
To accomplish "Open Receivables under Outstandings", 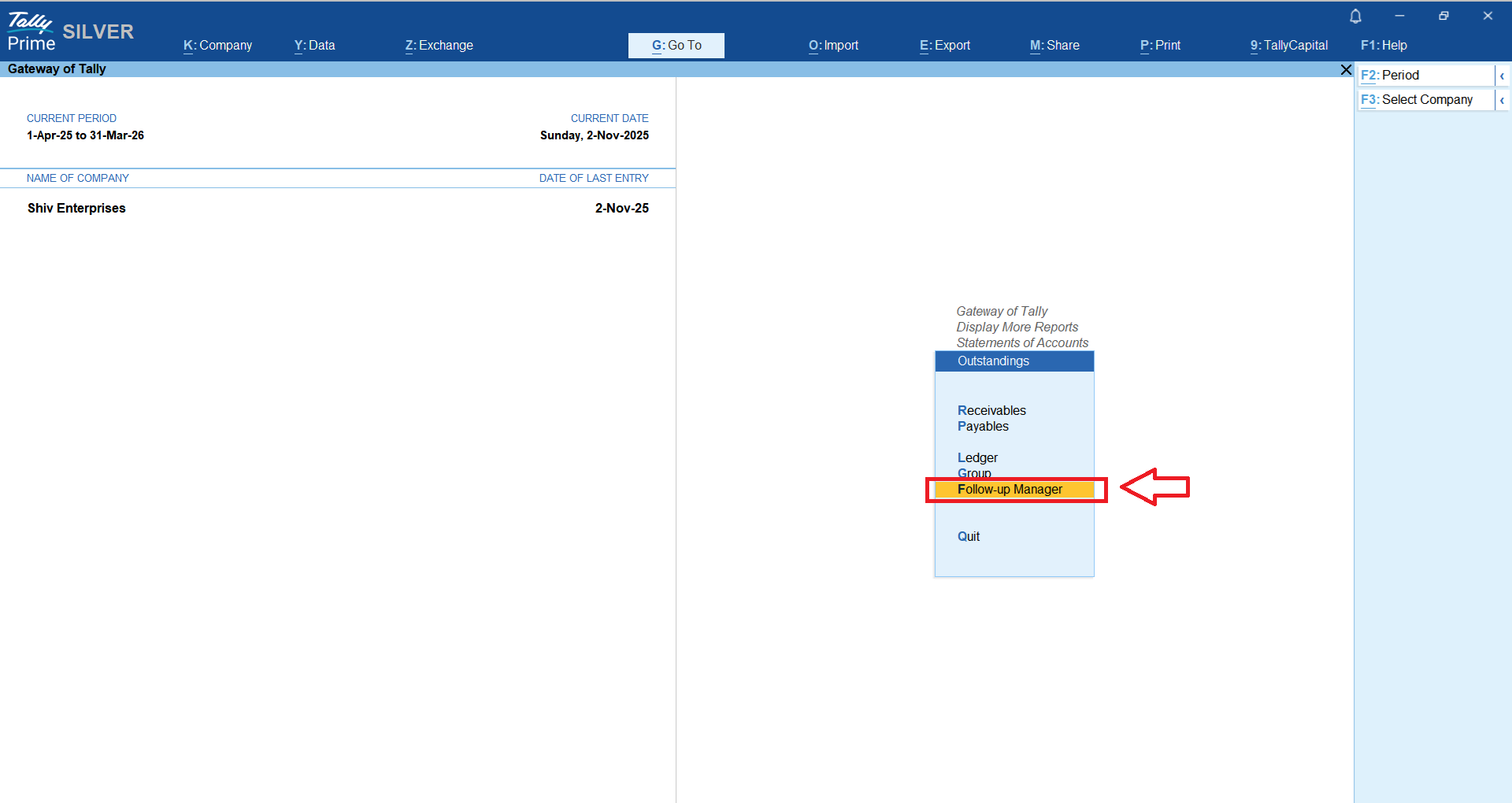I will (x=991, y=411).
